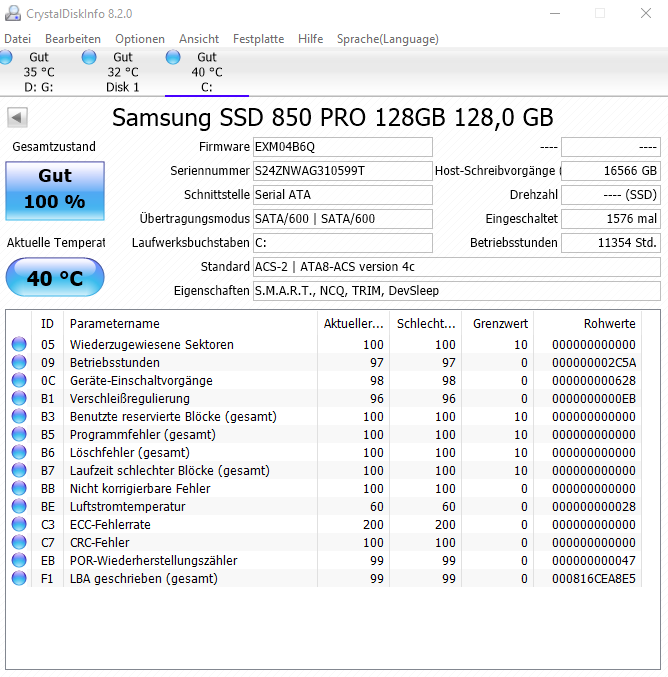Click the status orb for Programmfehler row
This screenshot has height=677, width=668.
coord(19,434)
